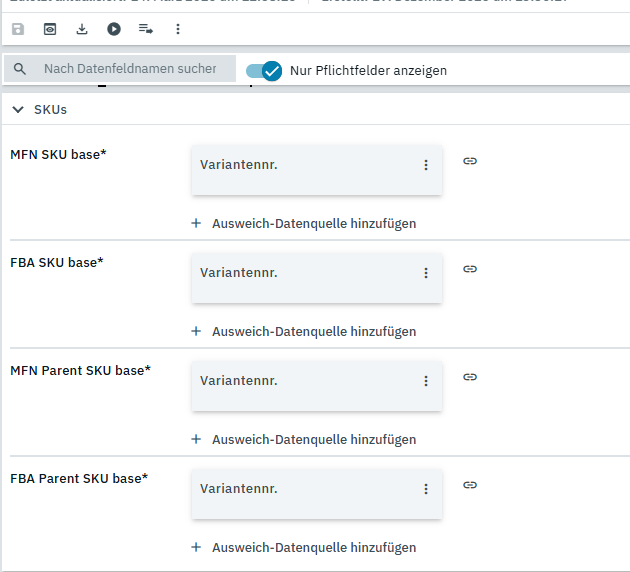
Task: Open the toolbar's three-dot more menu
Action: pos(178,29)
